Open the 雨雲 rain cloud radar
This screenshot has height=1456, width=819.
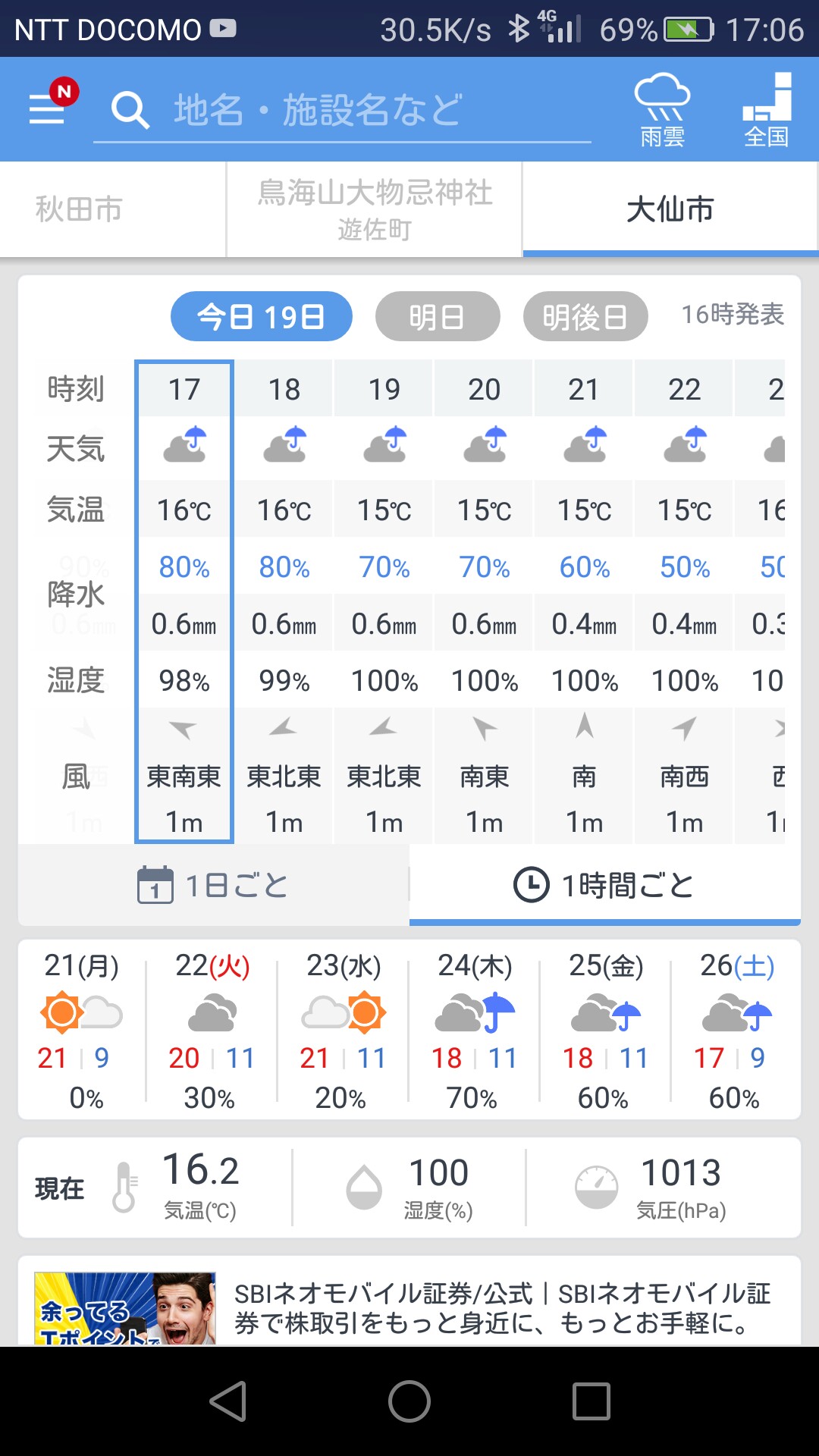click(x=662, y=111)
